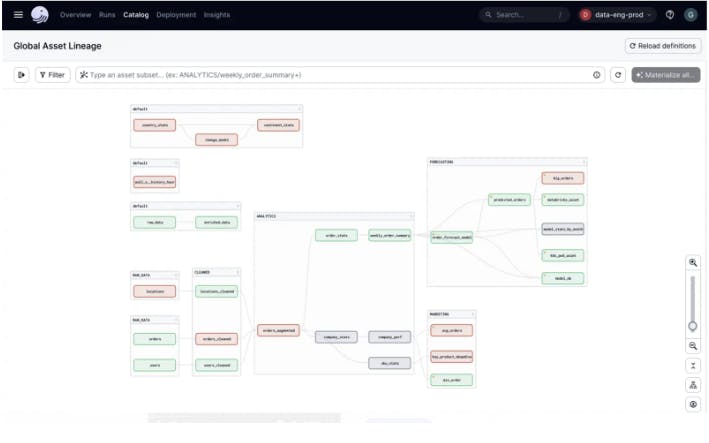Open the help question mark icon

[669, 15]
